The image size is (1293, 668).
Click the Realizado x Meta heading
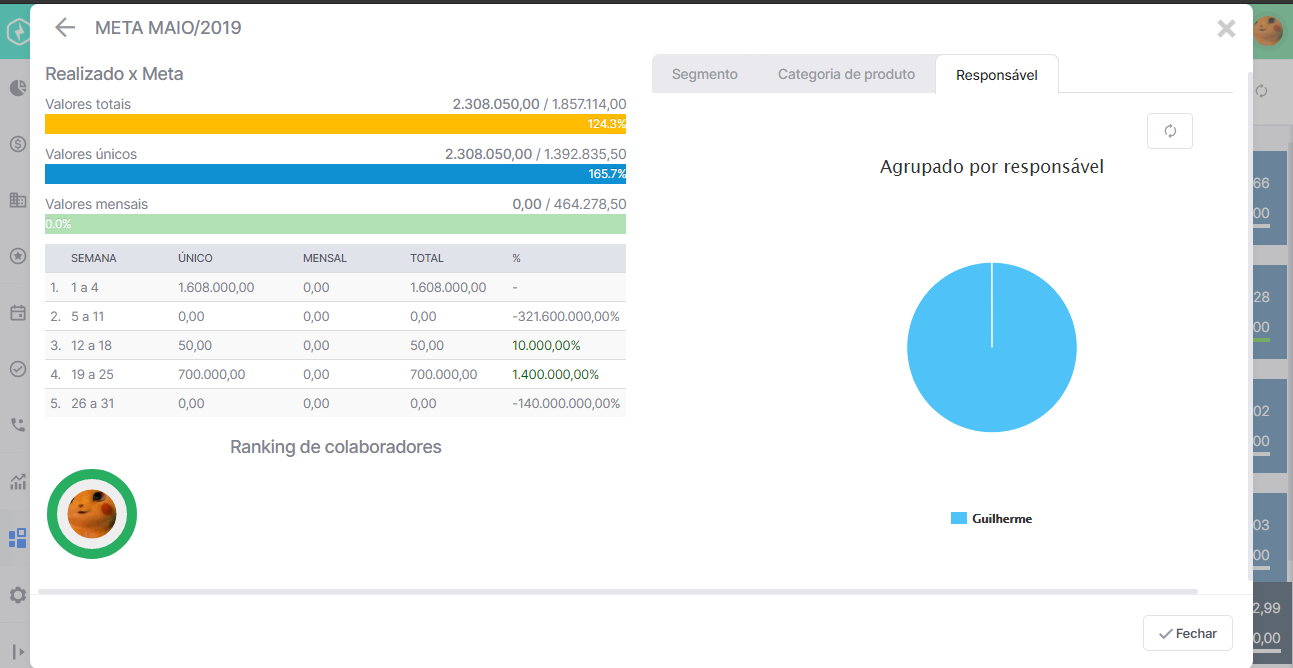pos(114,74)
